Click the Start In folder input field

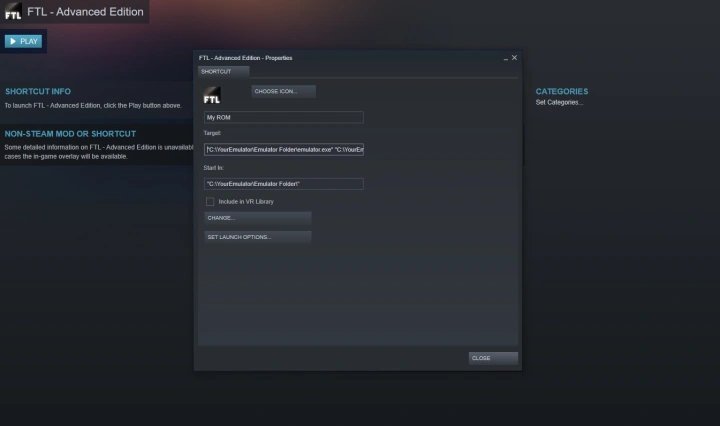click(283, 184)
